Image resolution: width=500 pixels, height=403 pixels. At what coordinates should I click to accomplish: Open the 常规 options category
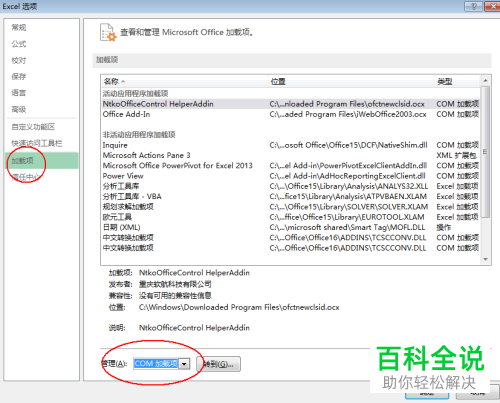point(19,27)
